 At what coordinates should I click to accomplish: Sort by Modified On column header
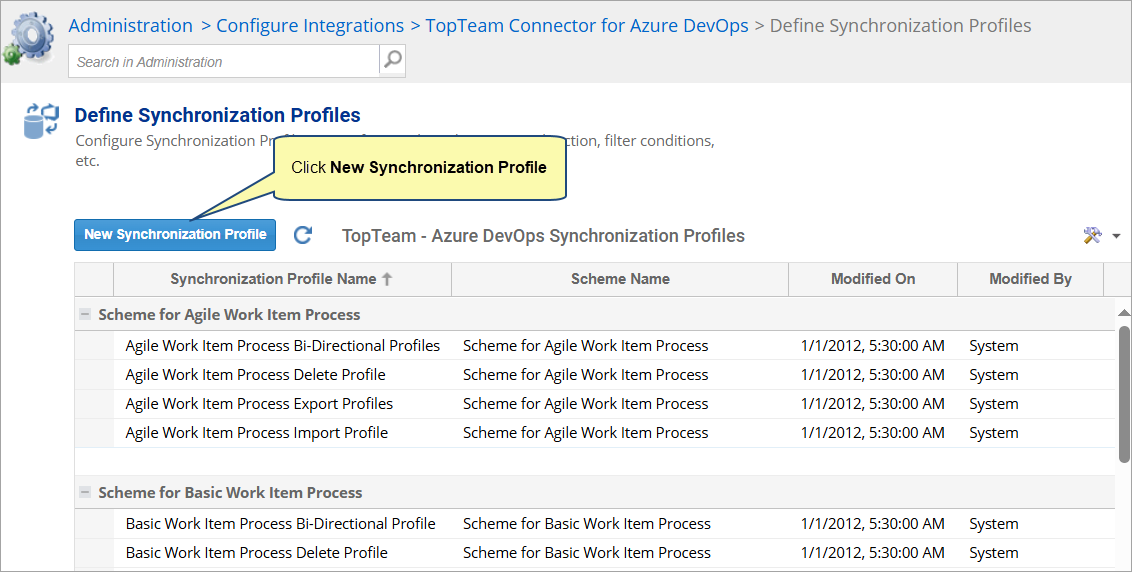[x=872, y=279]
